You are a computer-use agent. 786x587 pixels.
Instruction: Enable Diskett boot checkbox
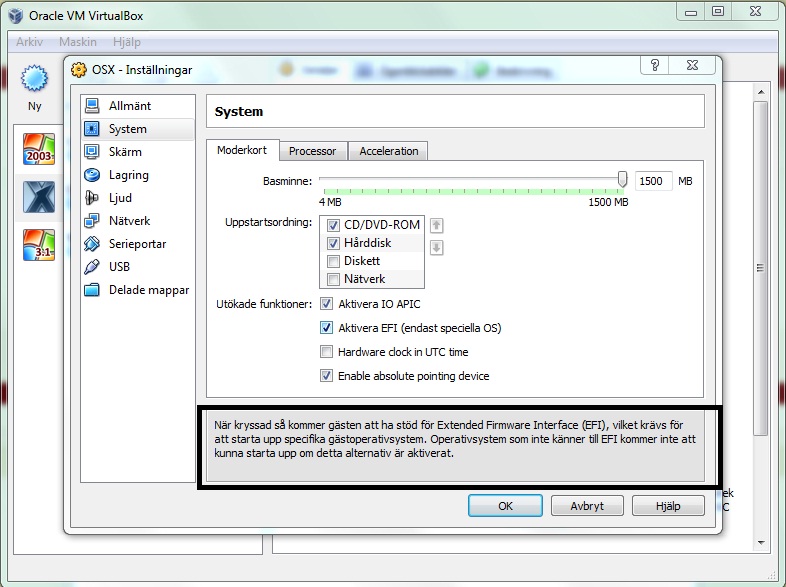click(x=333, y=261)
